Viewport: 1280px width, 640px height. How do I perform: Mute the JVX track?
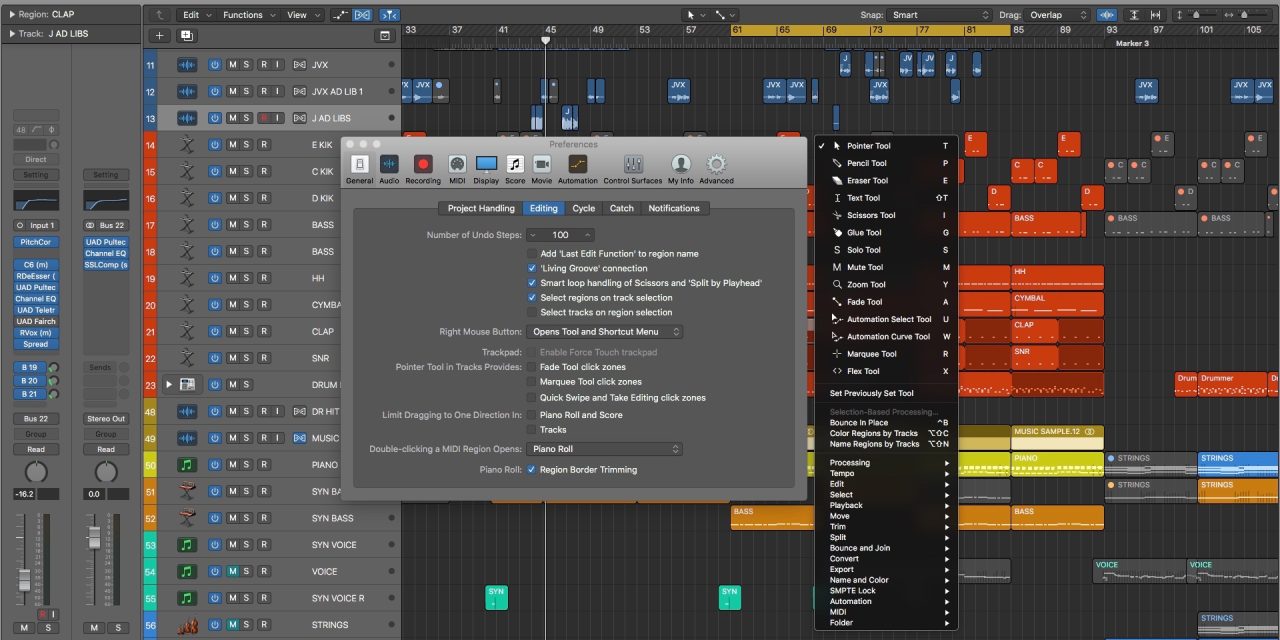click(x=233, y=65)
